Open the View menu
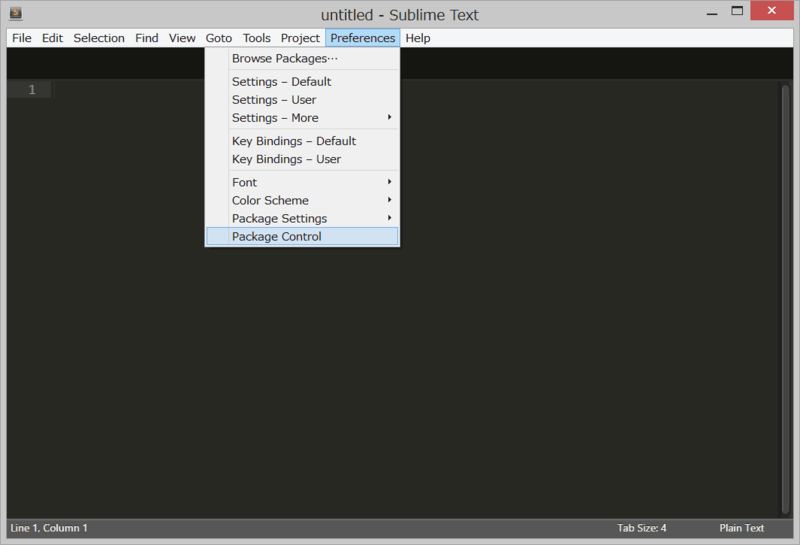Image resolution: width=800 pixels, height=545 pixels. [182, 38]
